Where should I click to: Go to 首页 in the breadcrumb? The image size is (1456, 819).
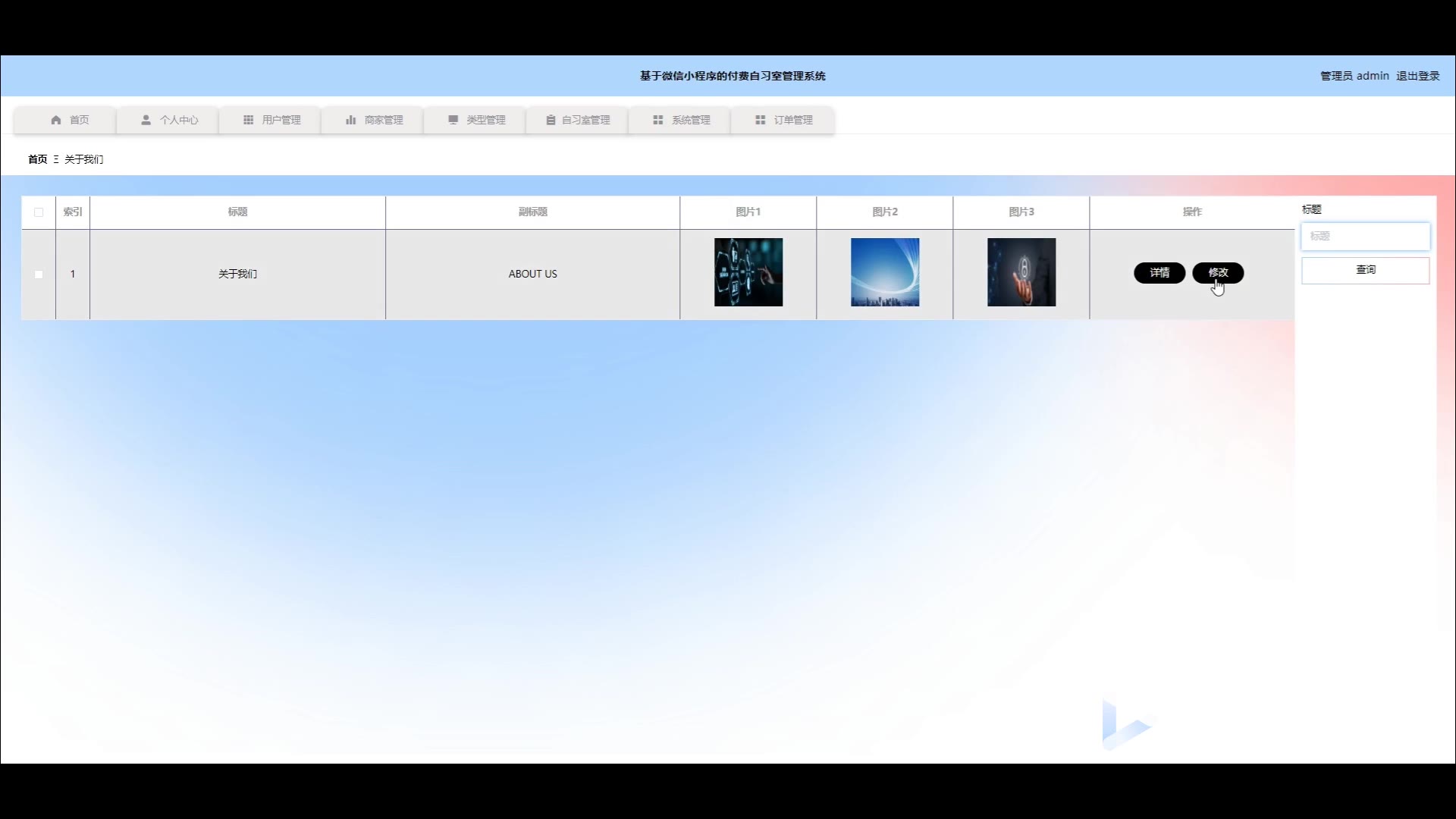(37, 159)
